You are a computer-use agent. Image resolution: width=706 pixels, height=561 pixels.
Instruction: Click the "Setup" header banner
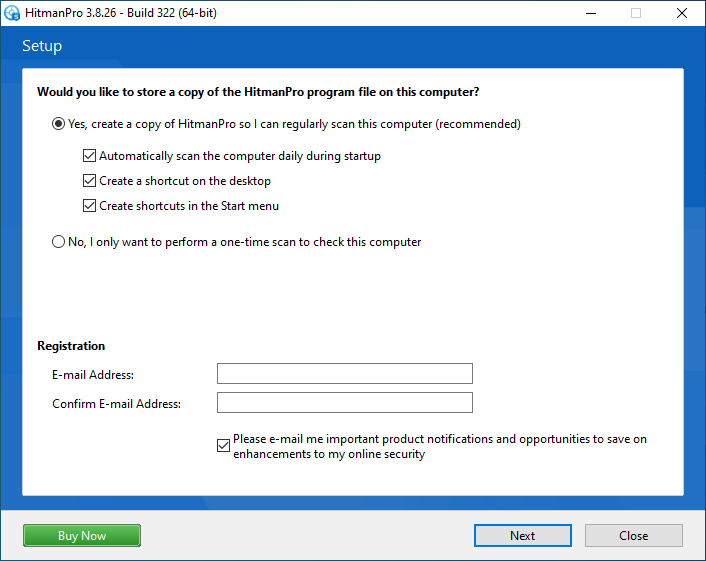[42, 46]
